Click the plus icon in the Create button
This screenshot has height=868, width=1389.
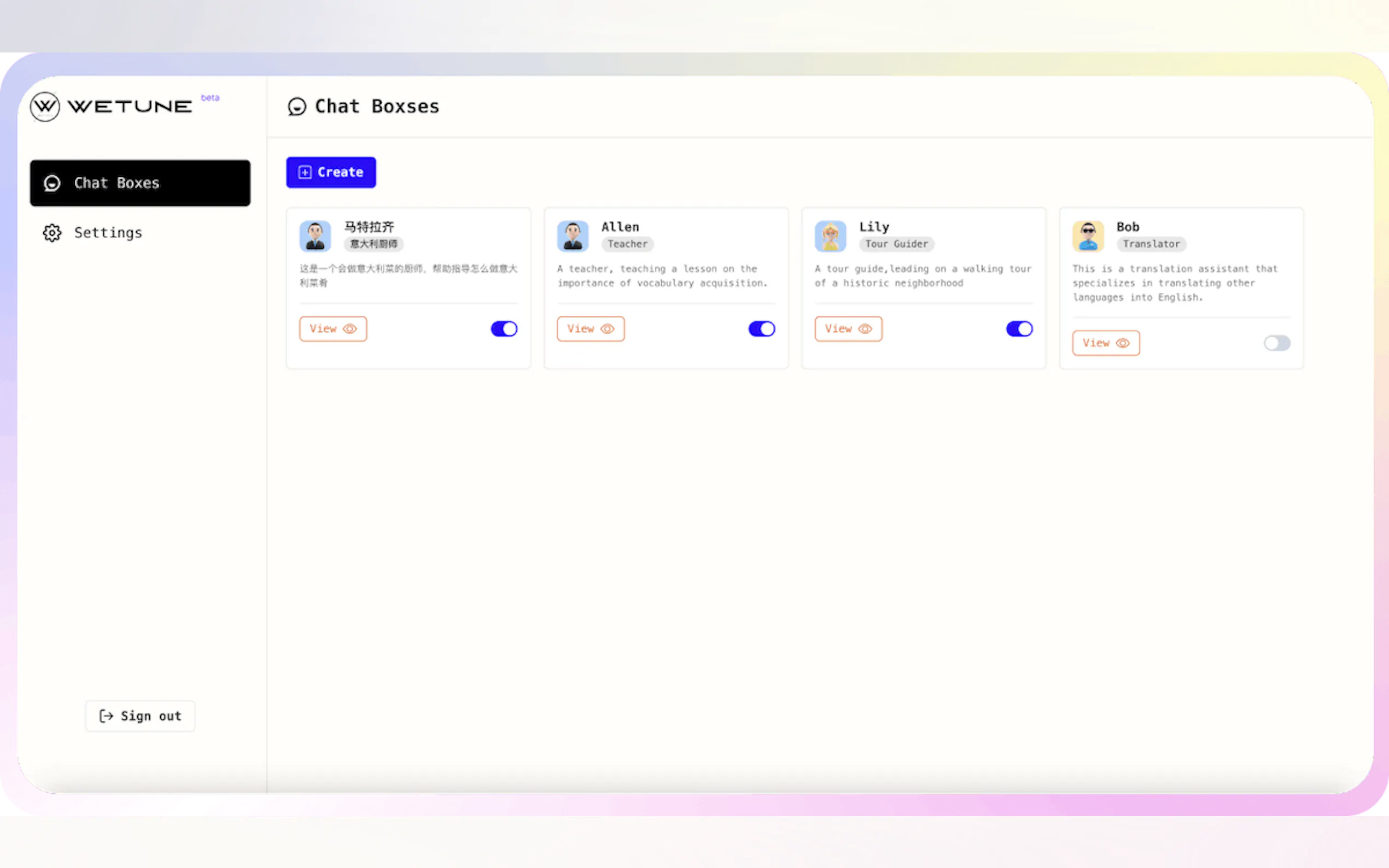(x=305, y=172)
